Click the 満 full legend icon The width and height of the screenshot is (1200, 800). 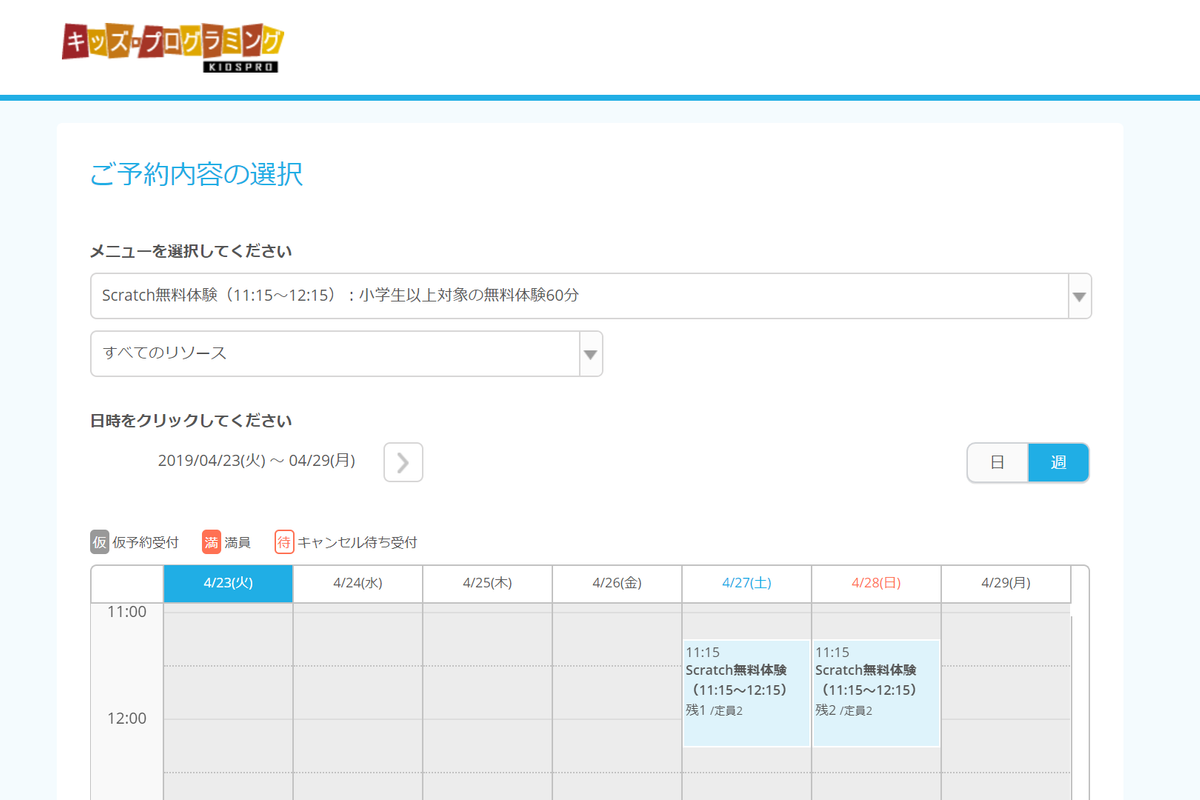point(211,542)
